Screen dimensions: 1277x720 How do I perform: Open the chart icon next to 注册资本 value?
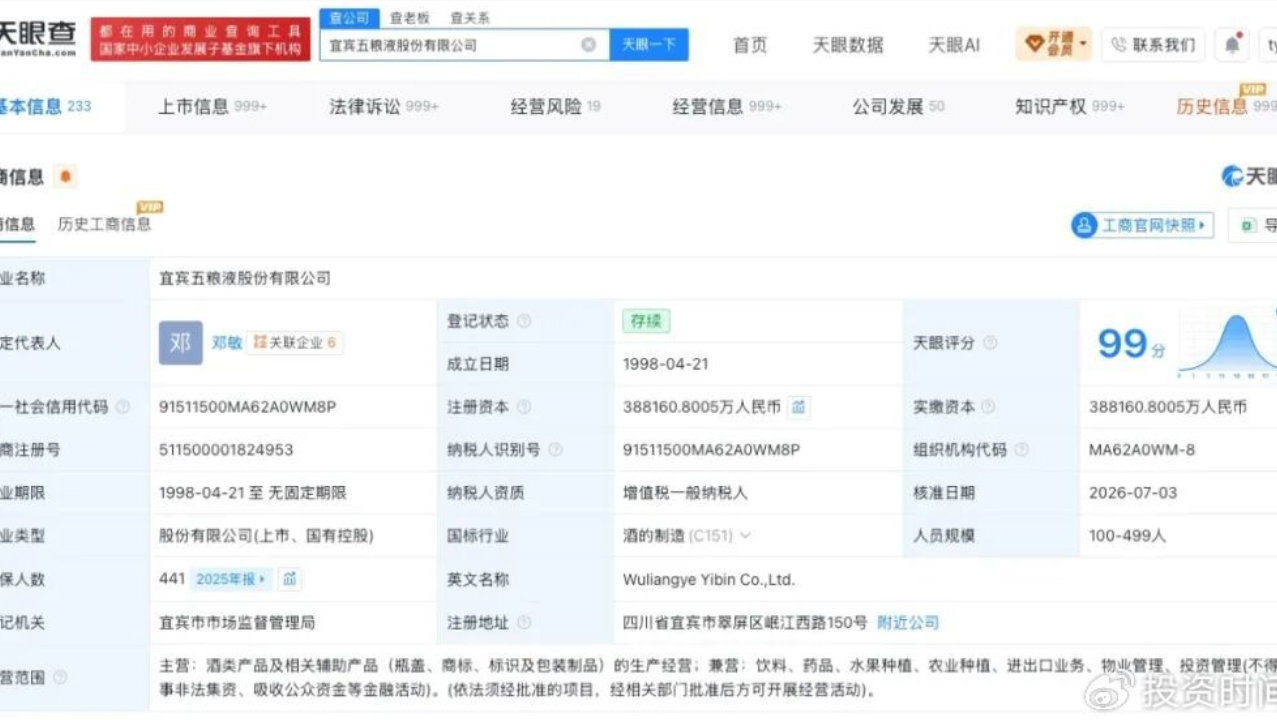(798, 407)
